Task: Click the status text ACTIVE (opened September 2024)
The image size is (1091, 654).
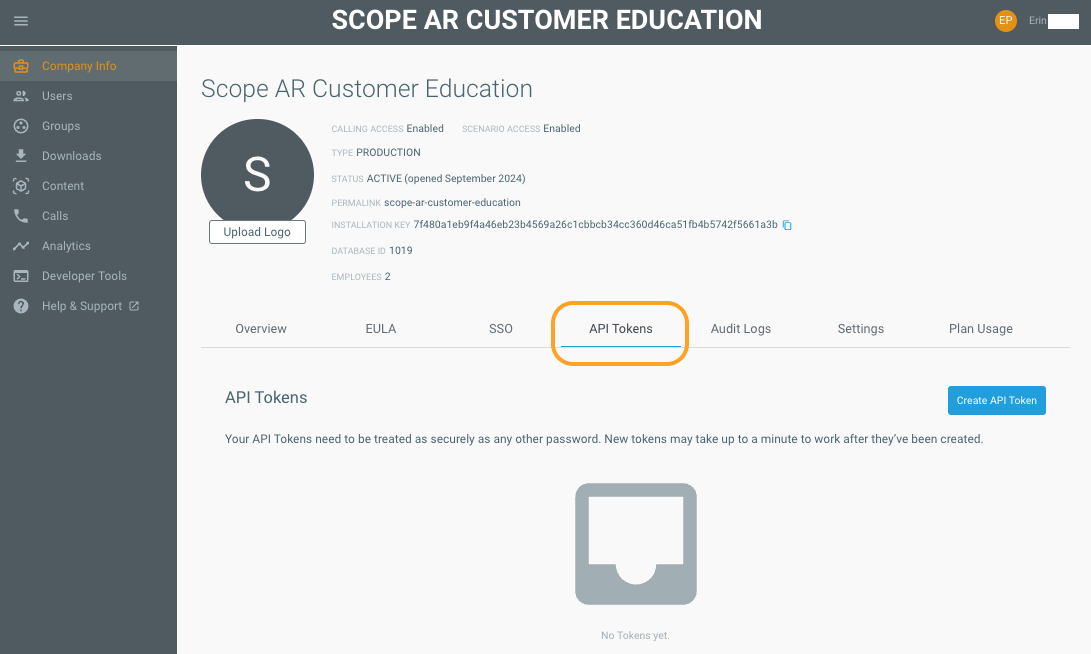Action: click(446, 178)
